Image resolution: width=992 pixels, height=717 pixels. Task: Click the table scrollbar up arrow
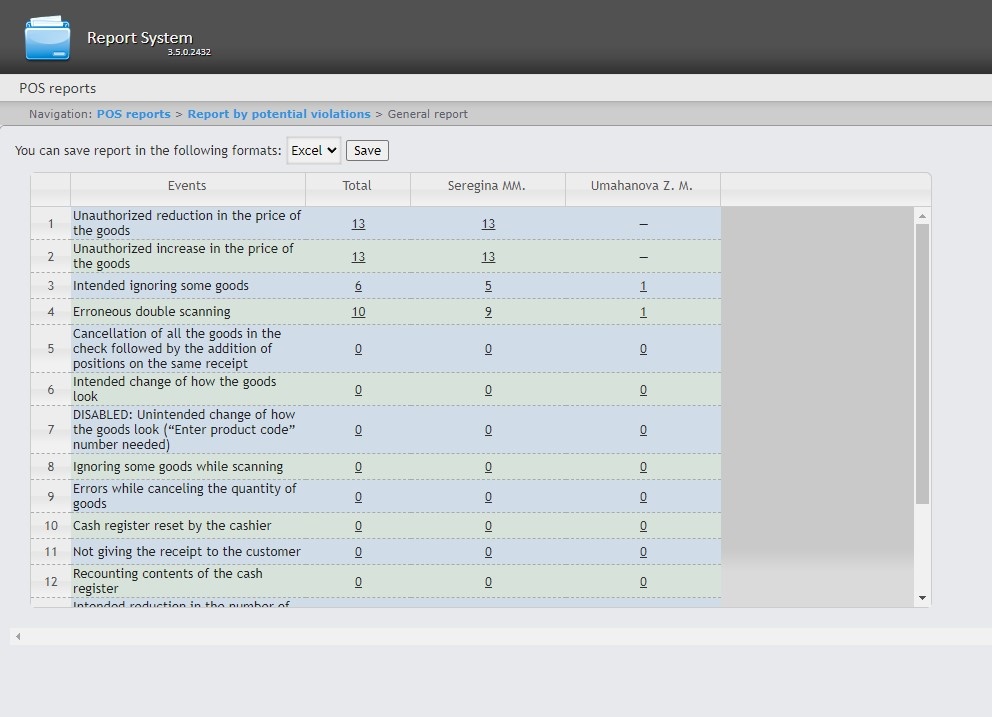tap(922, 216)
